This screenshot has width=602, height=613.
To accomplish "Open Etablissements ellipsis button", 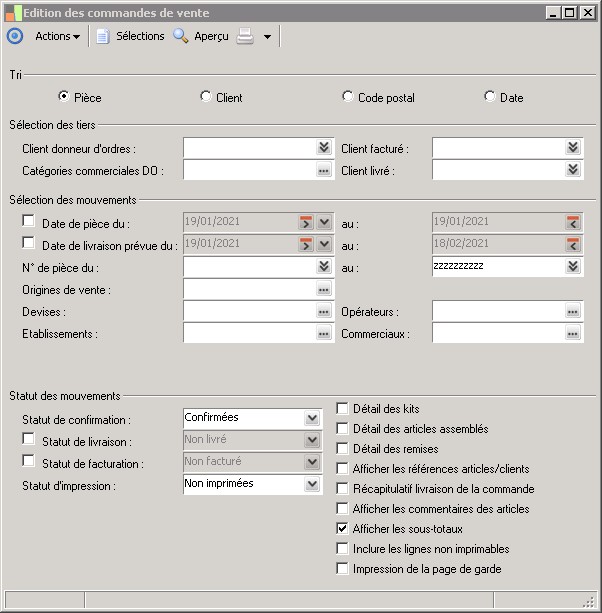I will coord(324,333).
